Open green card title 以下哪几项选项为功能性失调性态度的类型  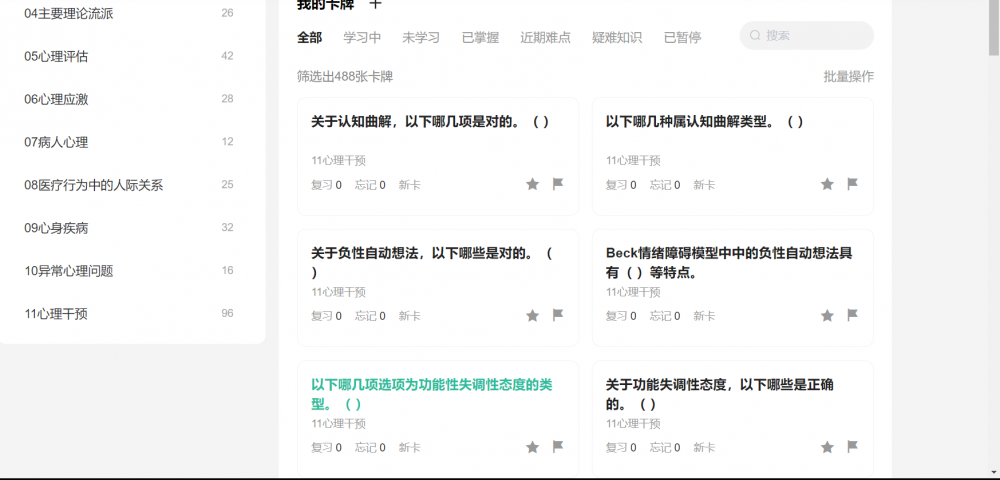432,395
